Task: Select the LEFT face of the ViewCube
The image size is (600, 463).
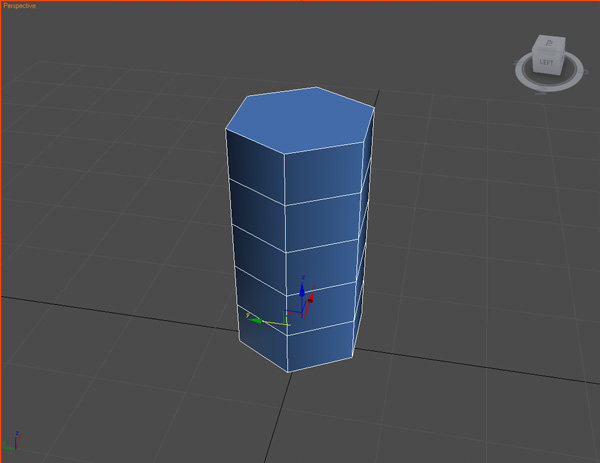Action: click(x=546, y=62)
